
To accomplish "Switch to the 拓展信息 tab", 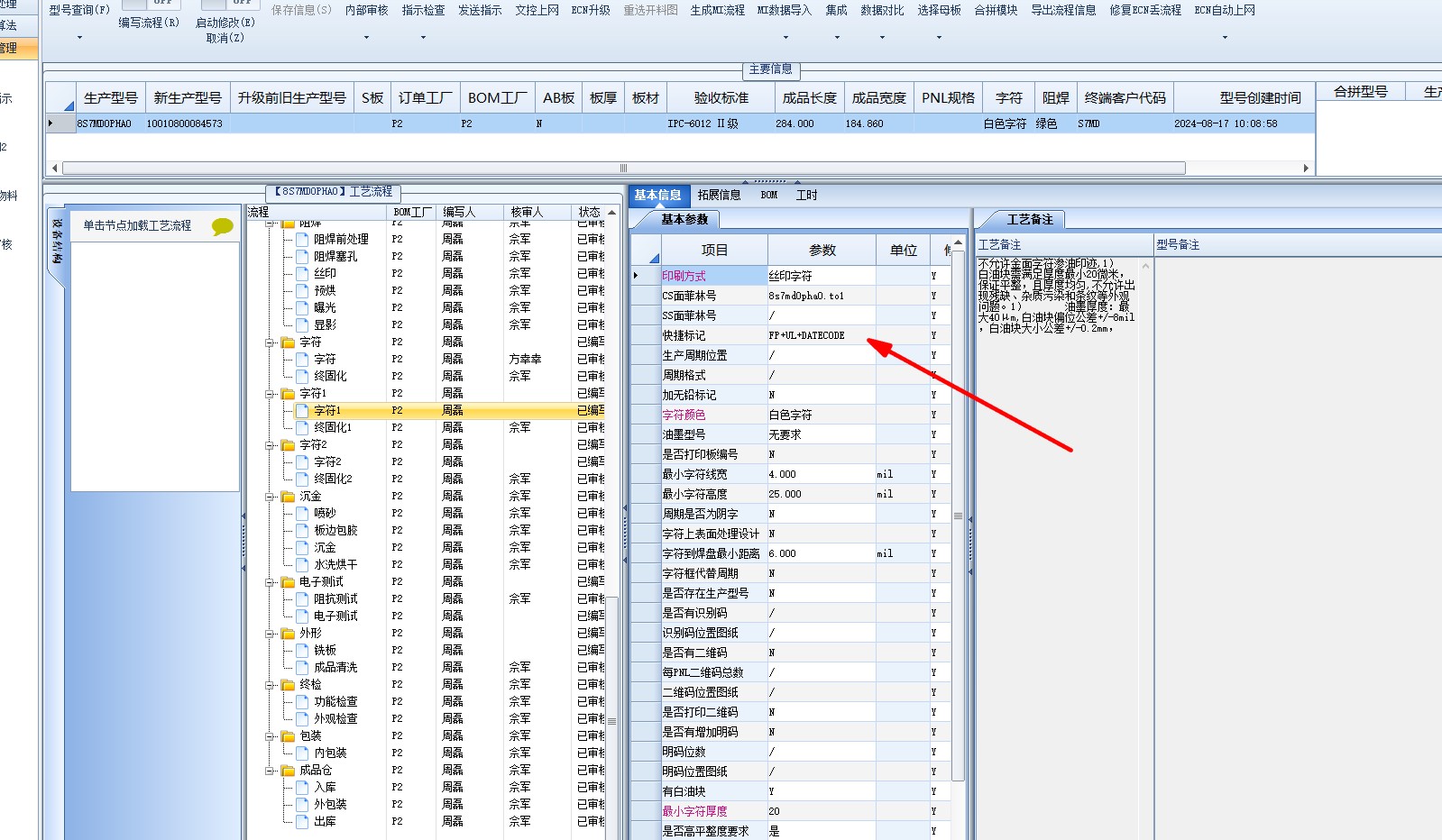I will click(719, 195).
